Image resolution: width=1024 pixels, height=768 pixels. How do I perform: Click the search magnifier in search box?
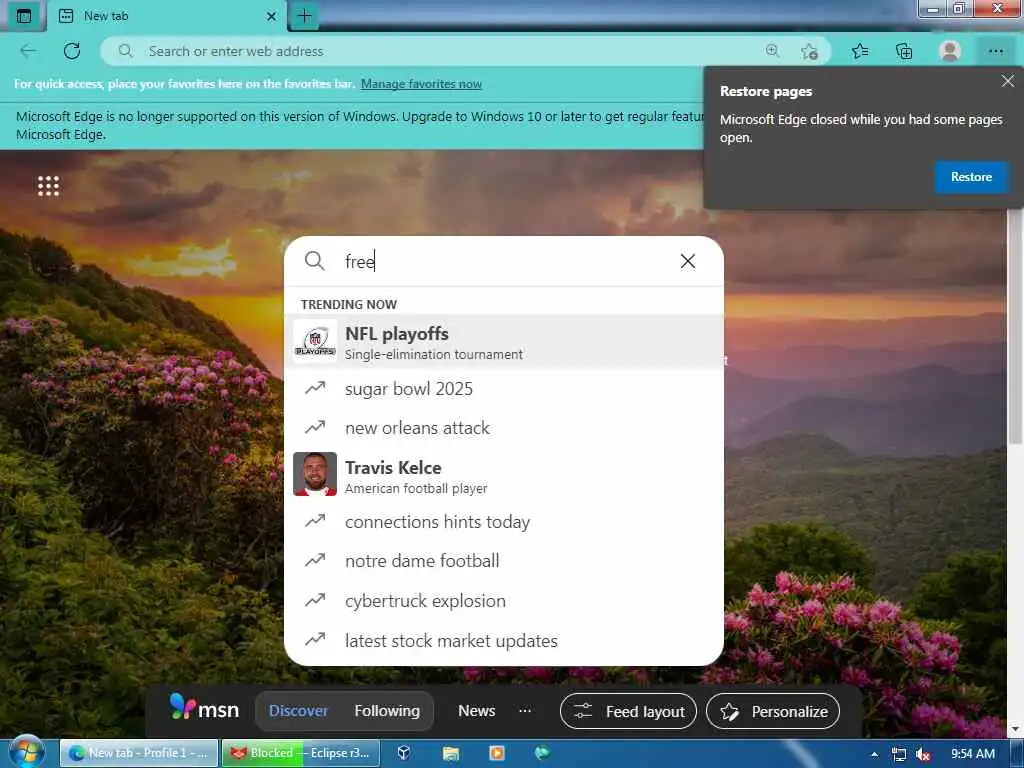click(315, 261)
